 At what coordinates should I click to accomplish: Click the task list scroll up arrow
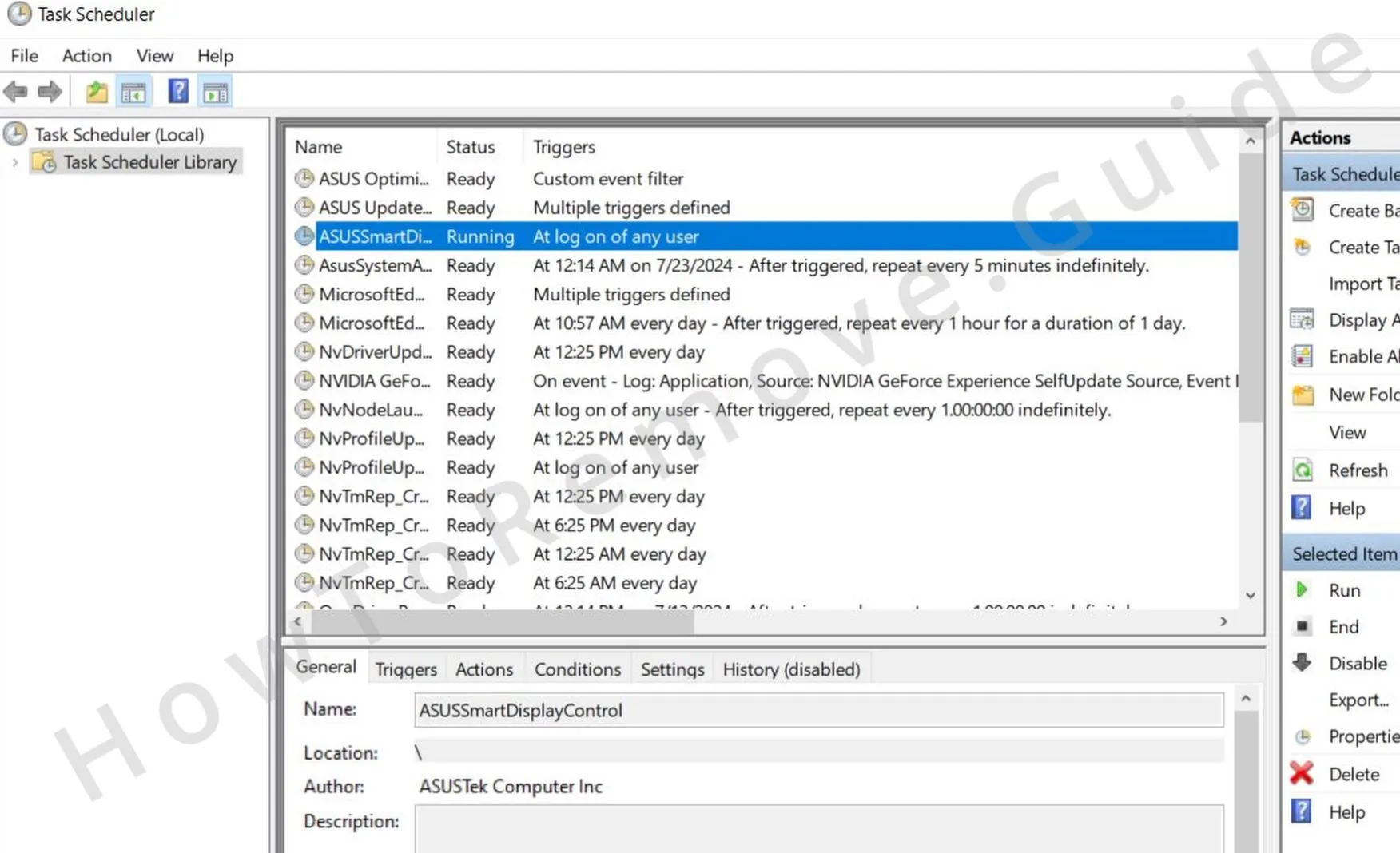(x=1251, y=141)
